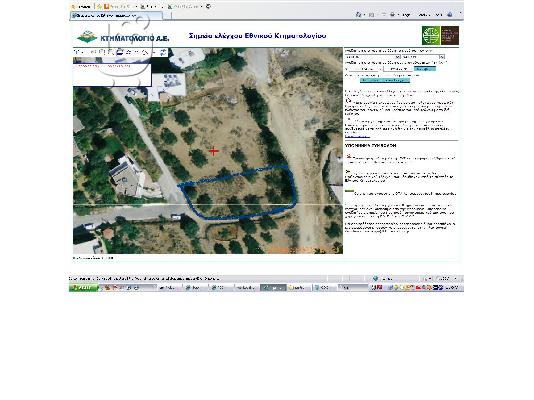Click the blue help icon in browser toolbar
The height and width of the screenshot is (400, 534).
tap(450, 15)
